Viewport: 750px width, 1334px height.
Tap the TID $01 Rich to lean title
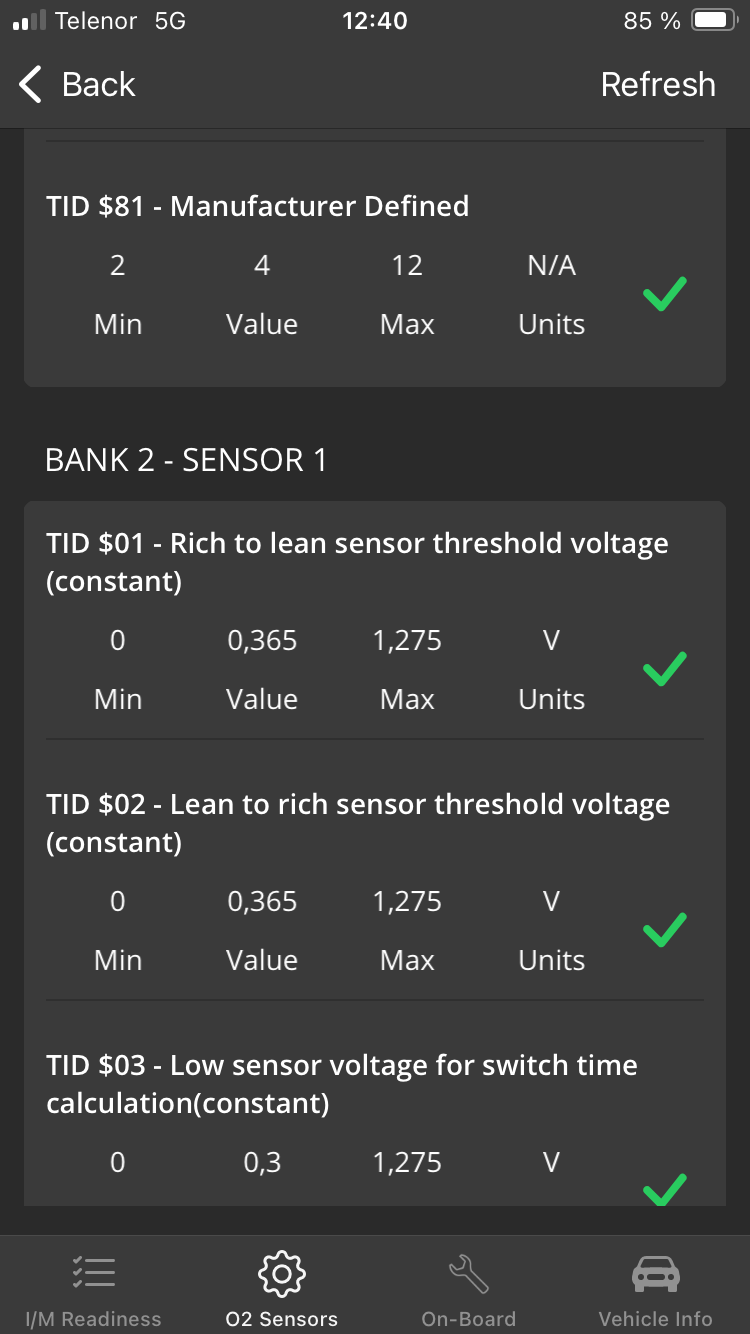357,561
